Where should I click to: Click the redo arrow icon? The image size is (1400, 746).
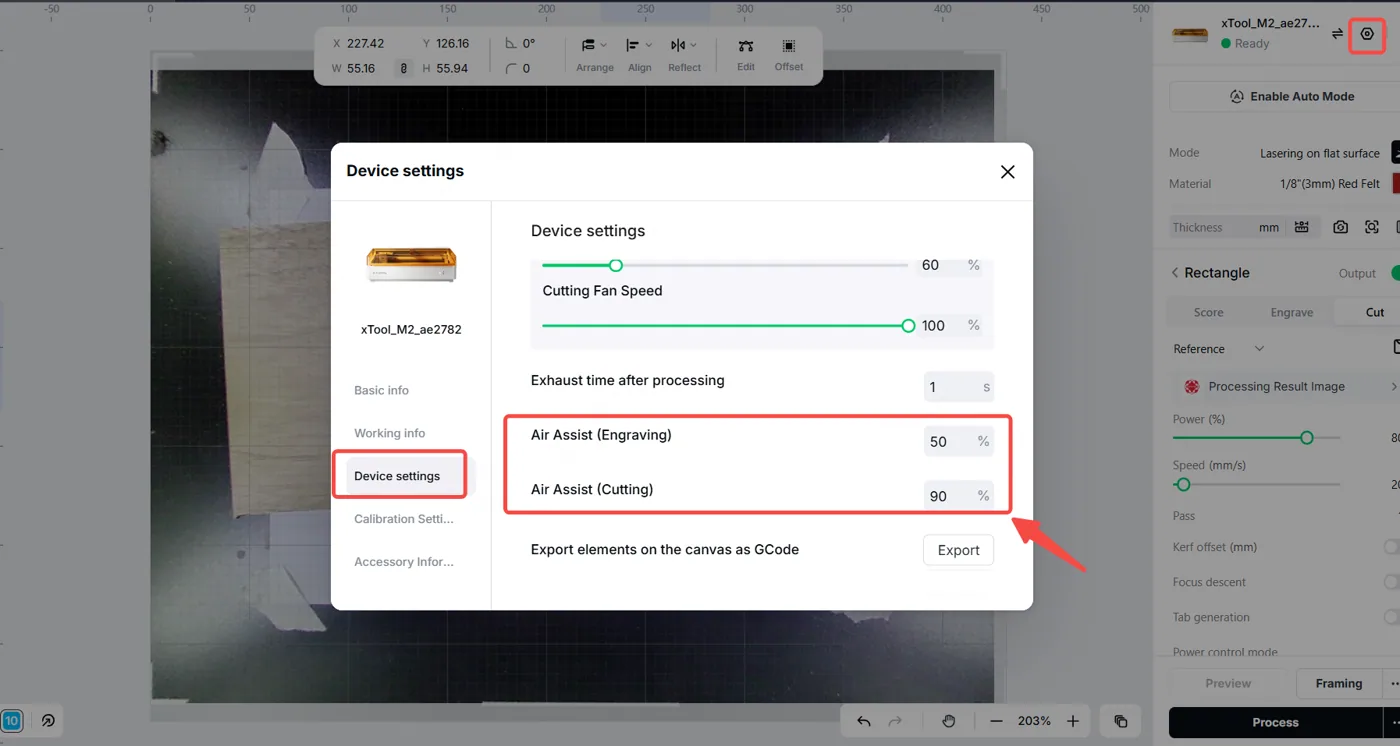pos(895,721)
